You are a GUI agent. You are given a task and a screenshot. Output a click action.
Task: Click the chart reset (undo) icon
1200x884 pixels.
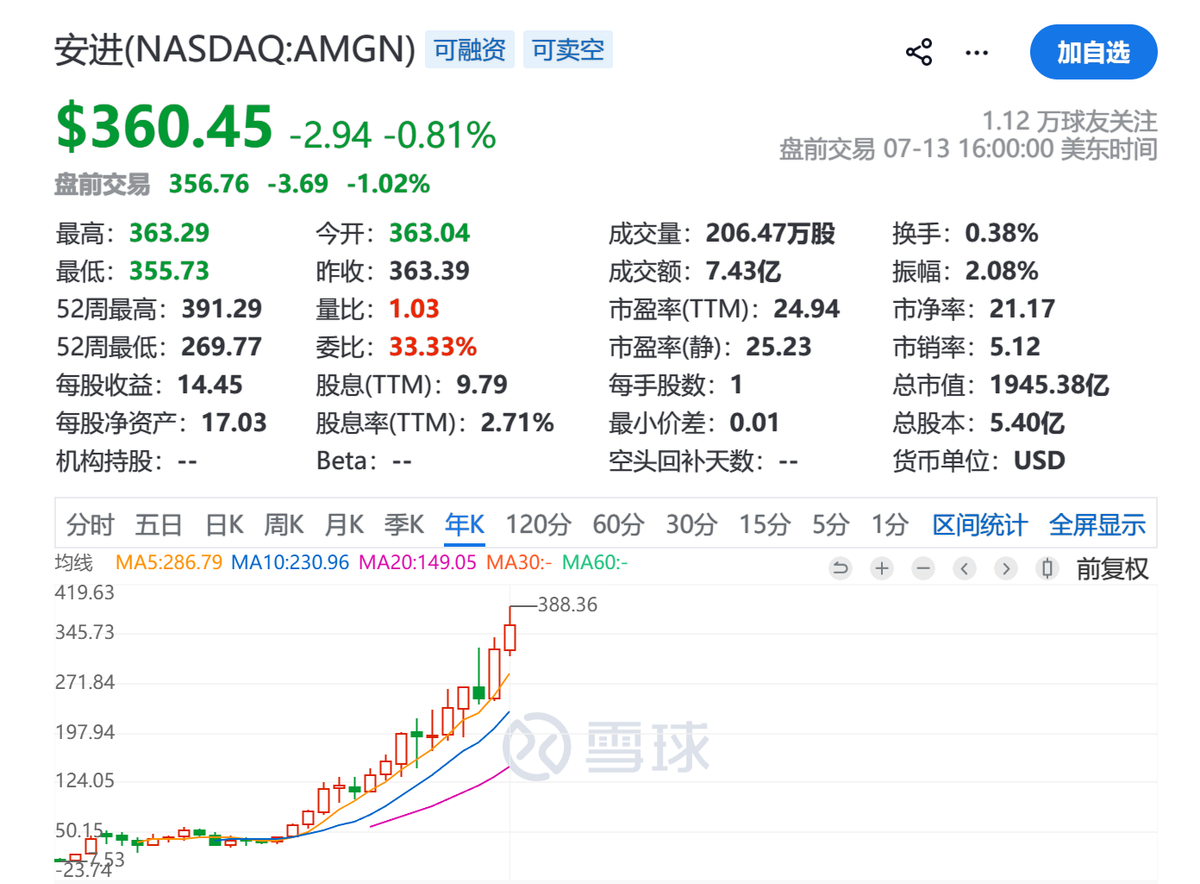tap(840, 569)
